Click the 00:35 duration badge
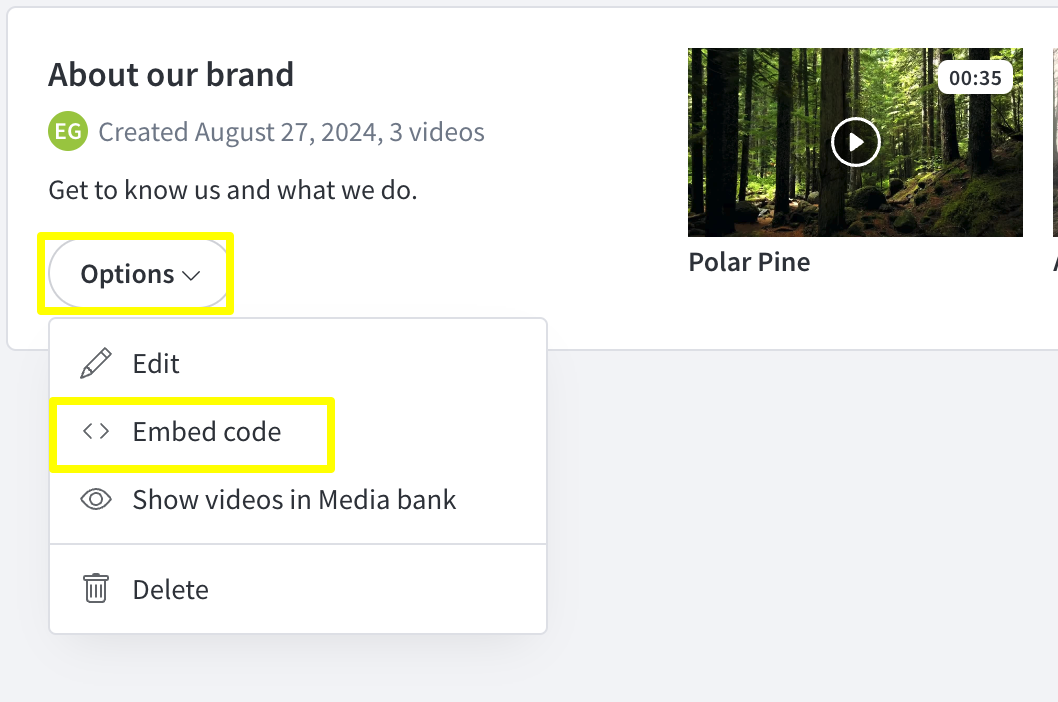Viewport: 1058px width, 702px height. (x=975, y=78)
